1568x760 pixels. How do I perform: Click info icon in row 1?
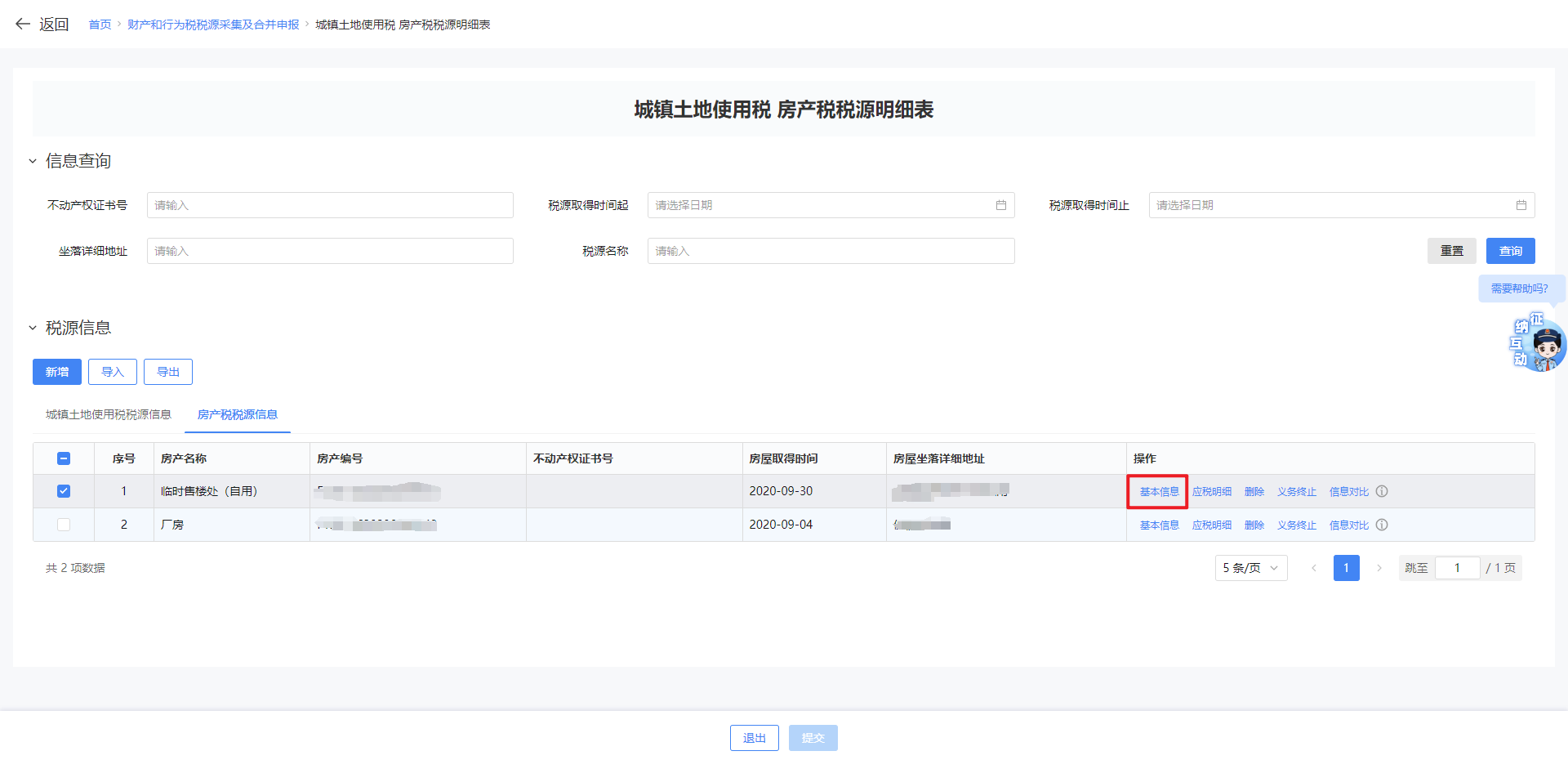click(1382, 491)
